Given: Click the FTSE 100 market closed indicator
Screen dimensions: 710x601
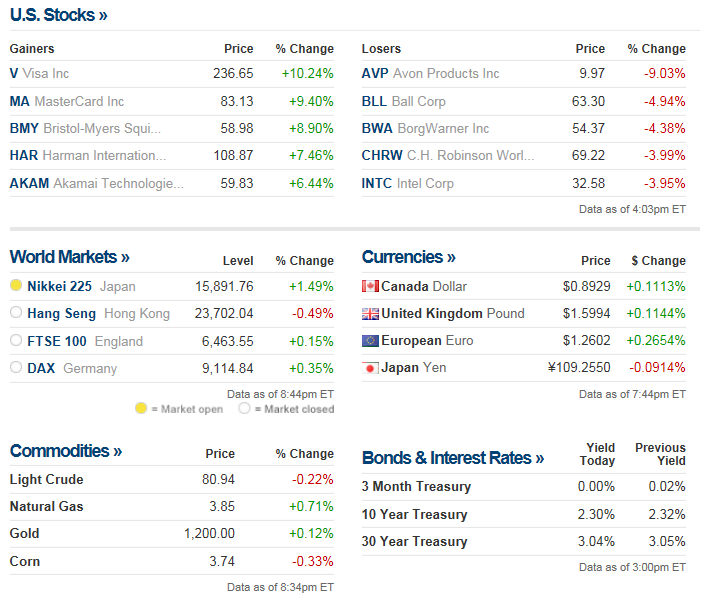Looking at the screenshot, I should coord(16,341).
